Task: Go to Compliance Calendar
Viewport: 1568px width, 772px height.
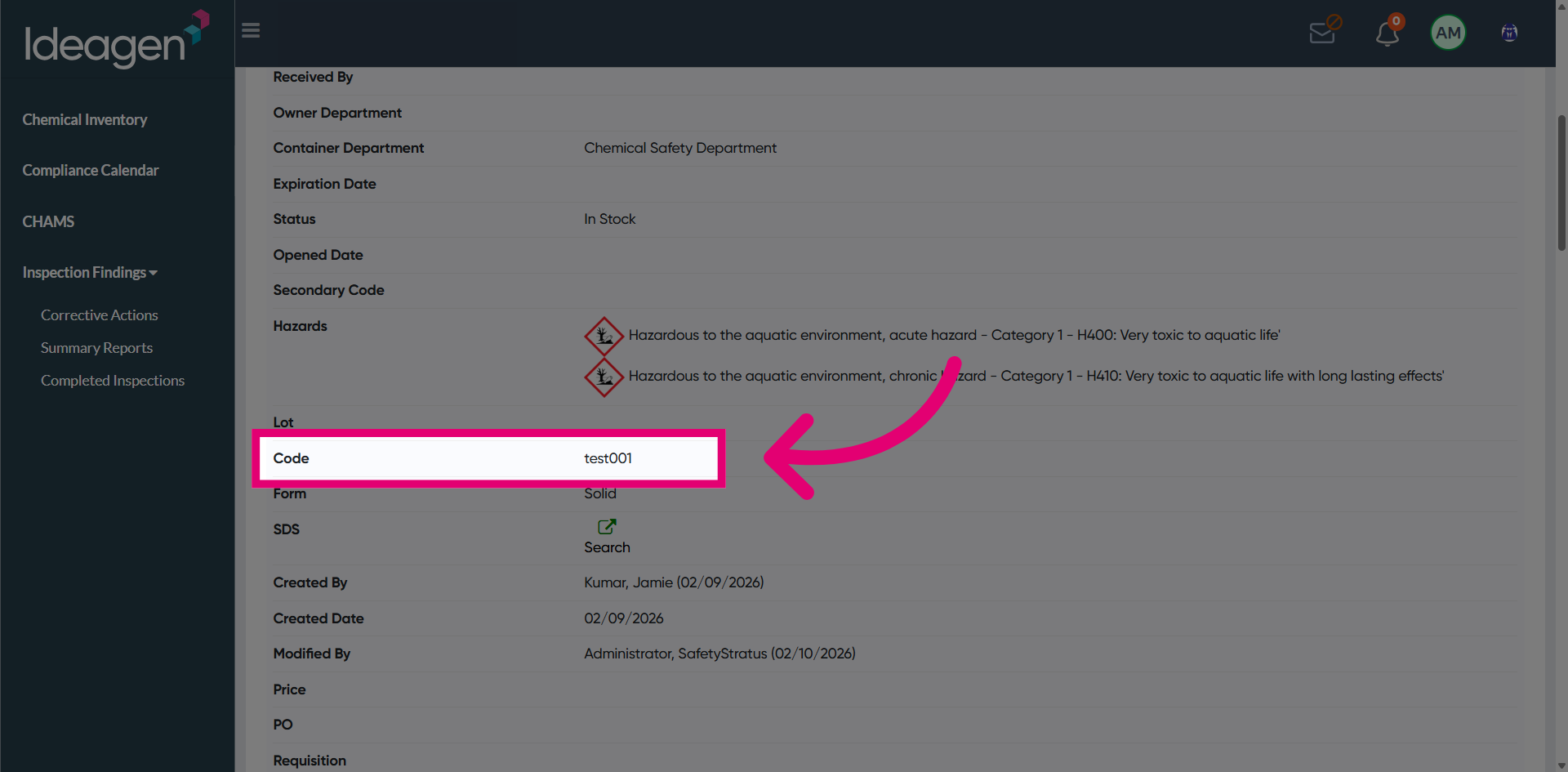Action: (91, 170)
